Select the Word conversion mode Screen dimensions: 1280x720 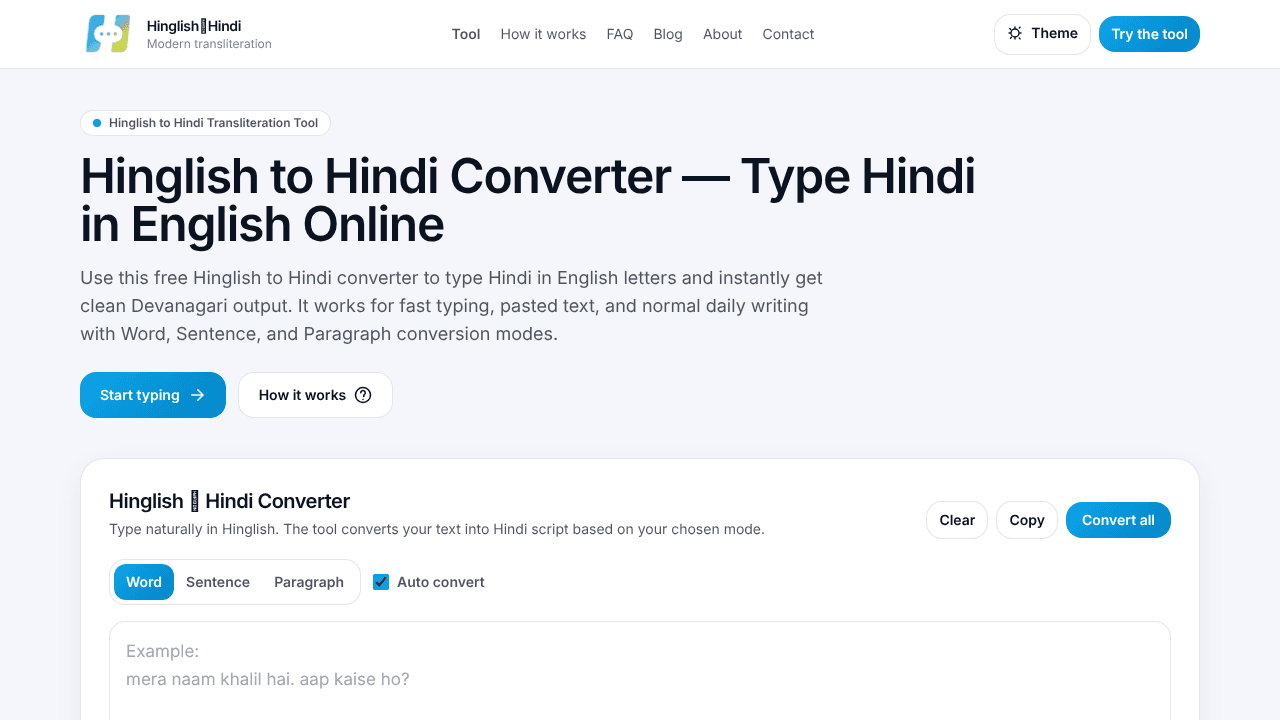(x=144, y=582)
